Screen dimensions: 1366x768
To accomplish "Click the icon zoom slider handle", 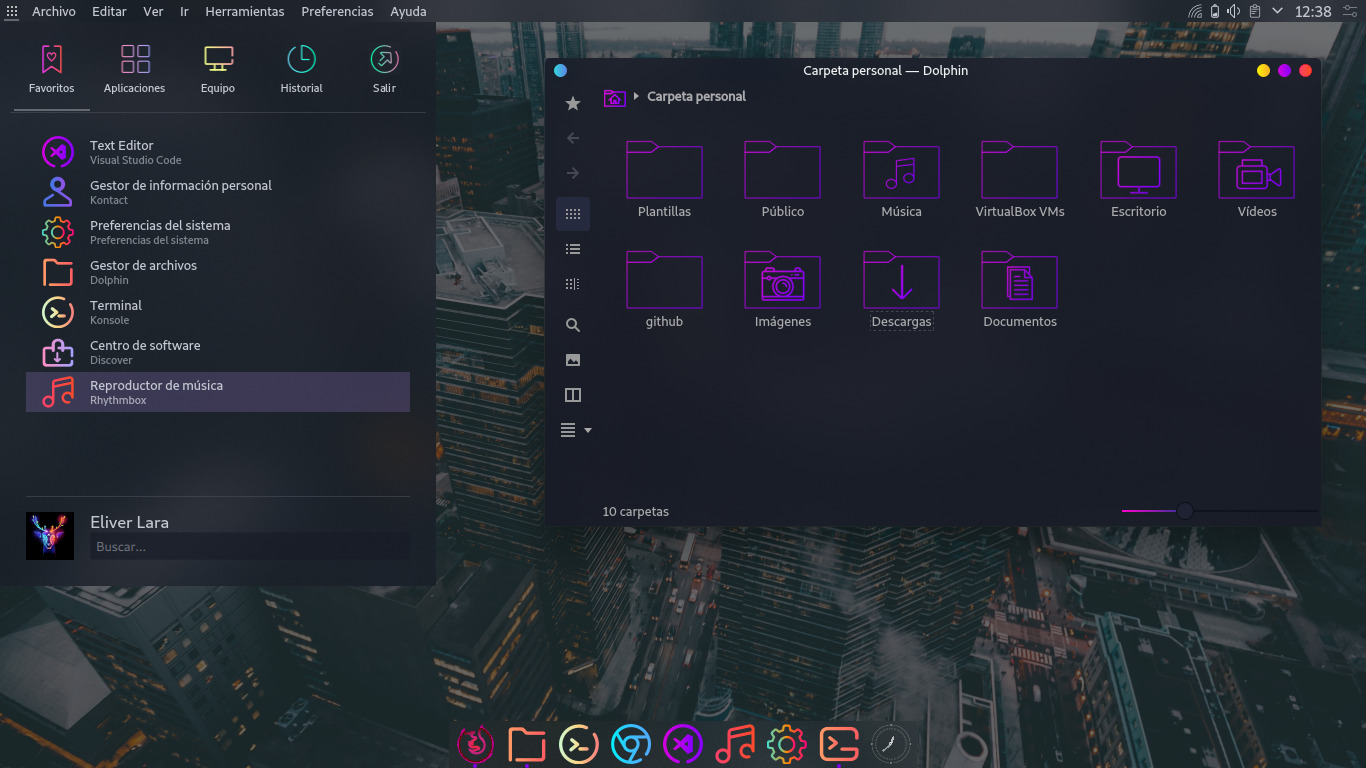I will pos(1184,511).
